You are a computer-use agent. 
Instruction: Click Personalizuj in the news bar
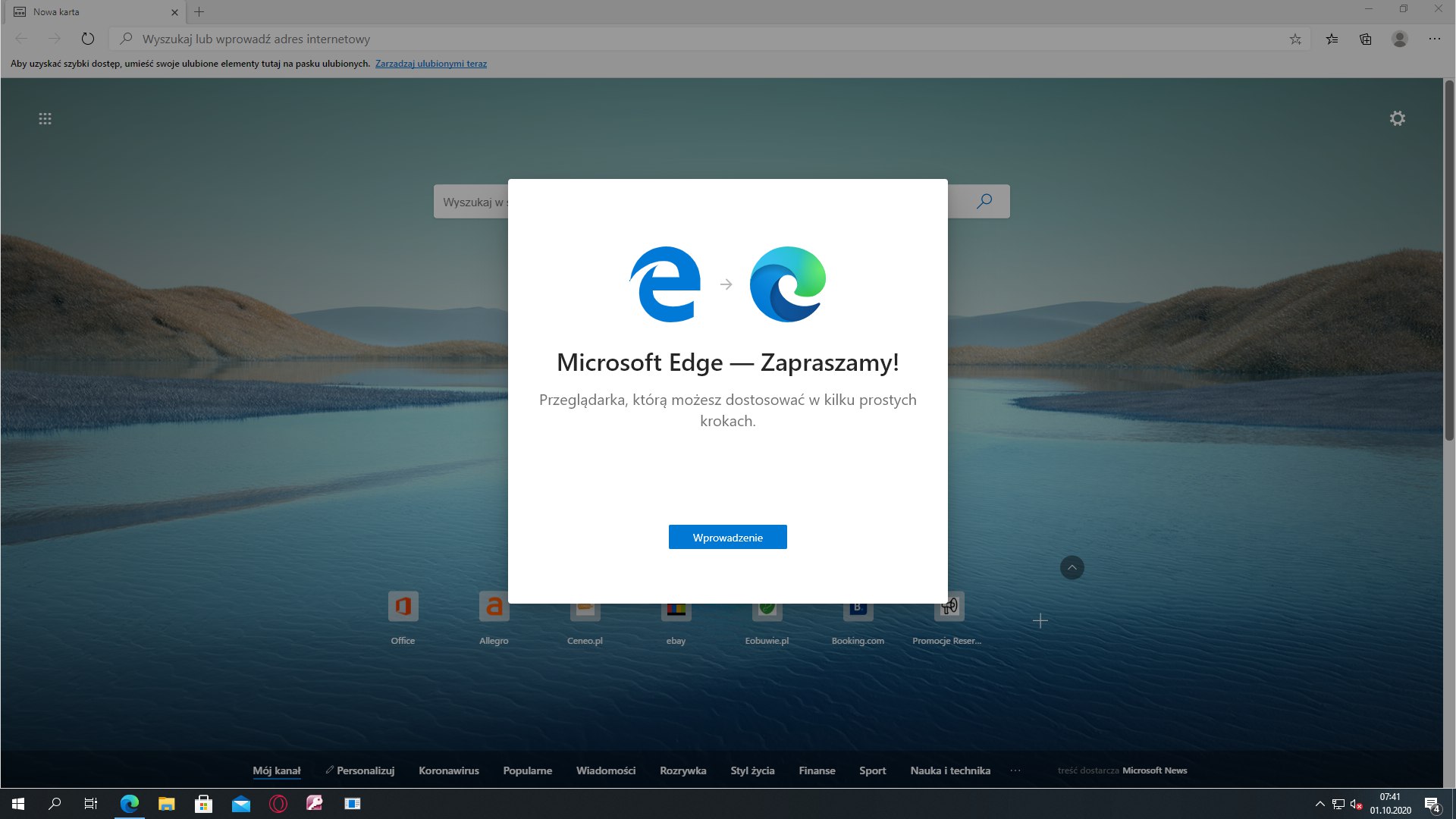[360, 770]
